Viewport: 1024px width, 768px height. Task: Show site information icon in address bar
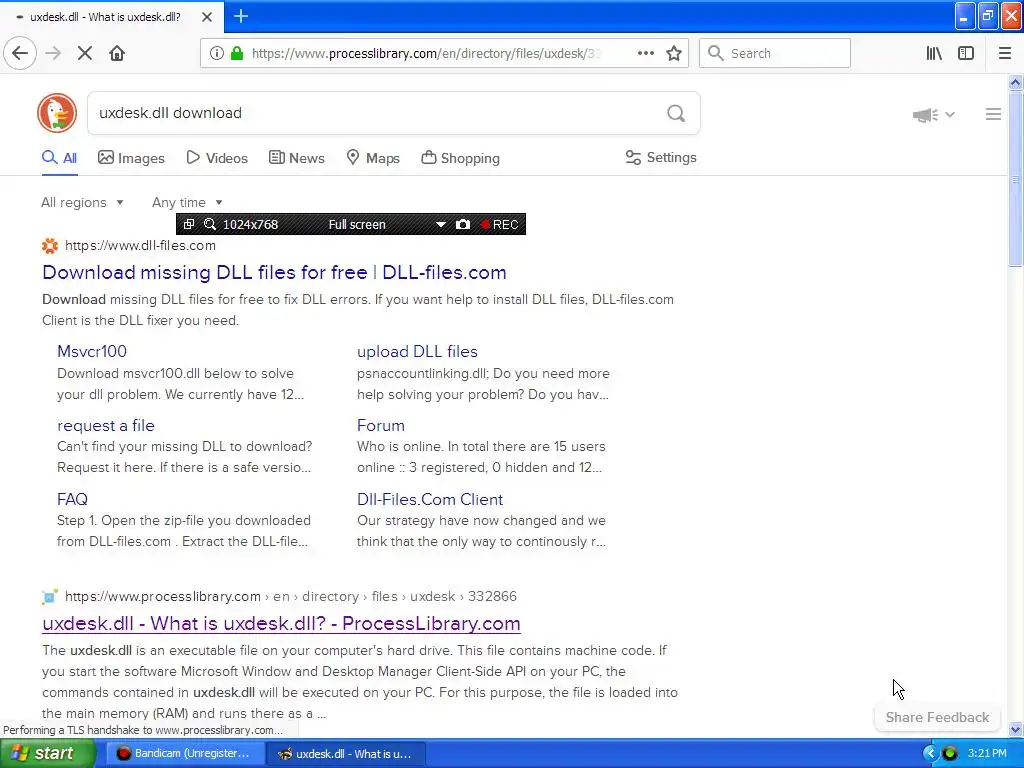point(216,54)
